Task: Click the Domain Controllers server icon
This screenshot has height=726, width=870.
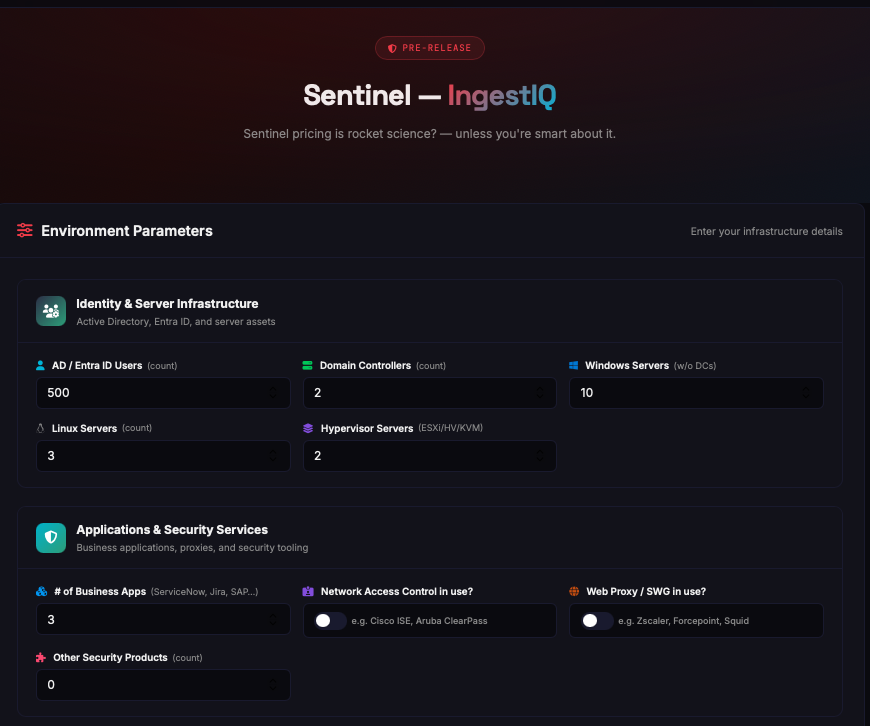Action: [308, 366]
